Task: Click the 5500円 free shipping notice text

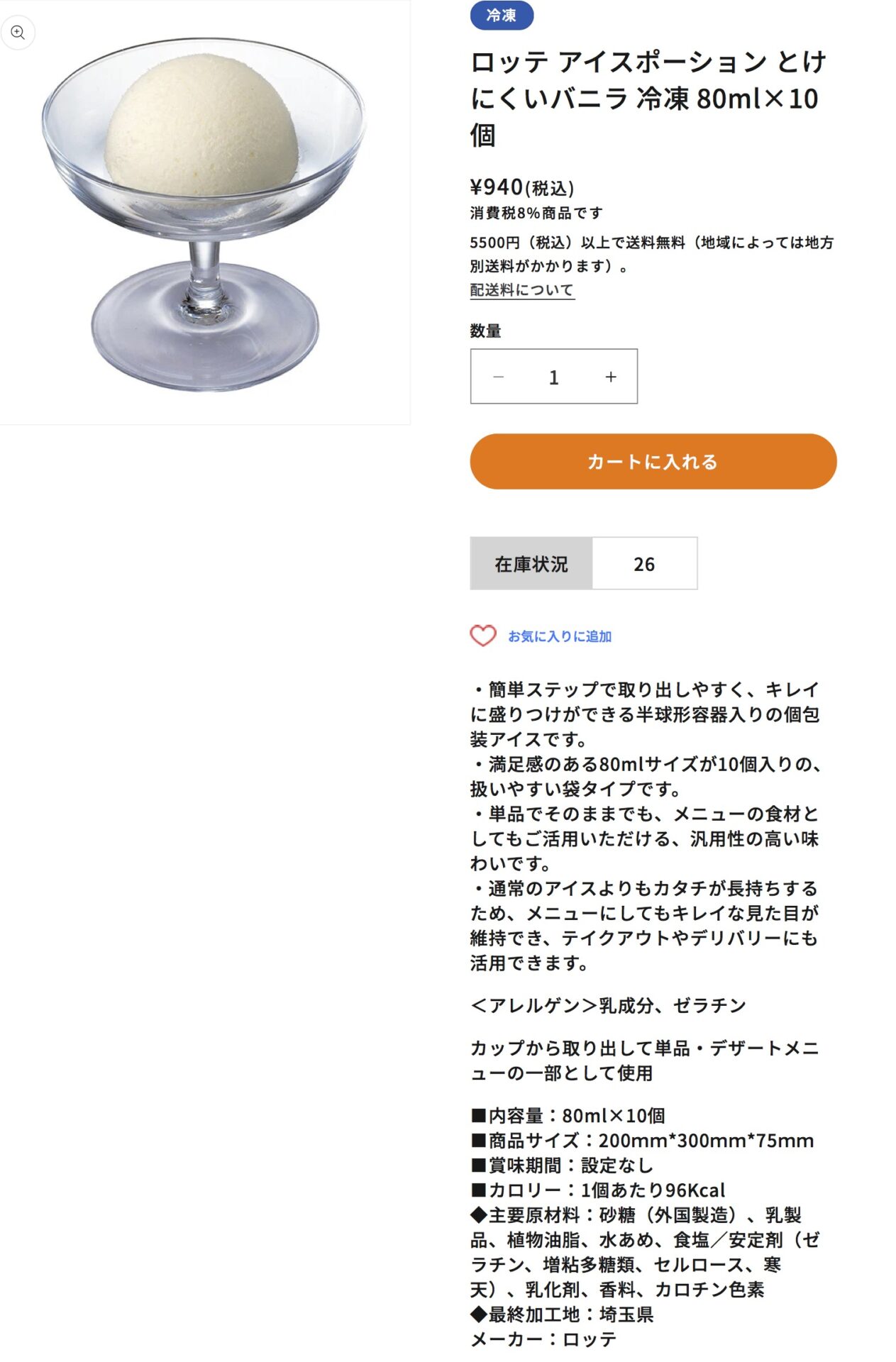Action: pyautogui.click(x=651, y=254)
